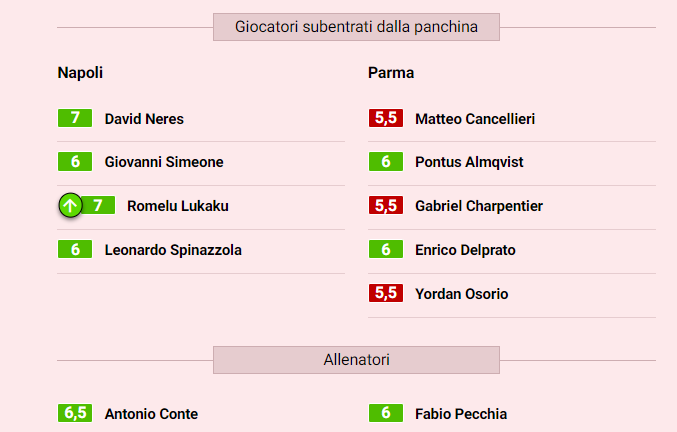Click David Neres' rating badge 7
The height and width of the screenshot is (432, 677).
tap(75, 118)
